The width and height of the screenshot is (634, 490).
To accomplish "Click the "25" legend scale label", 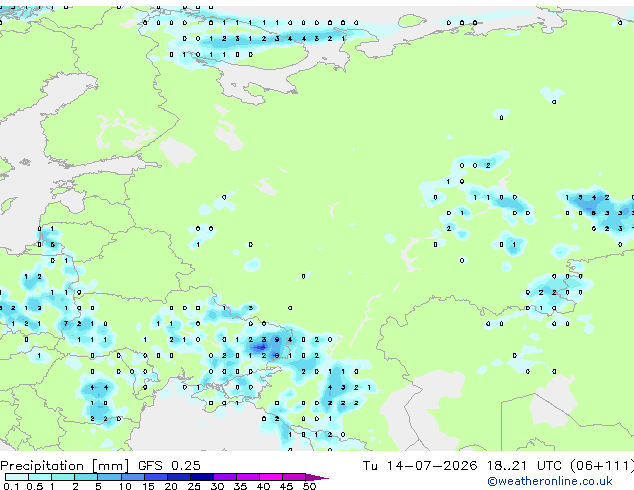I will click(194, 486).
